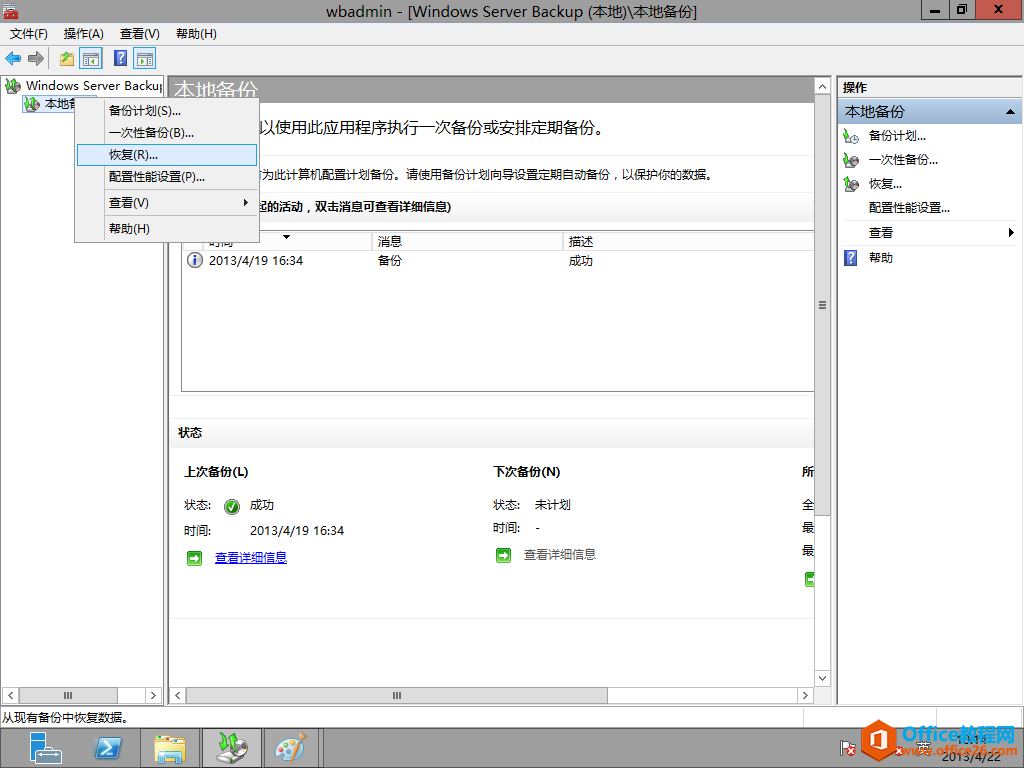This screenshot has width=1024, height=768.
Task: Click the back arrow toolbar icon
Action: point(13,59)
